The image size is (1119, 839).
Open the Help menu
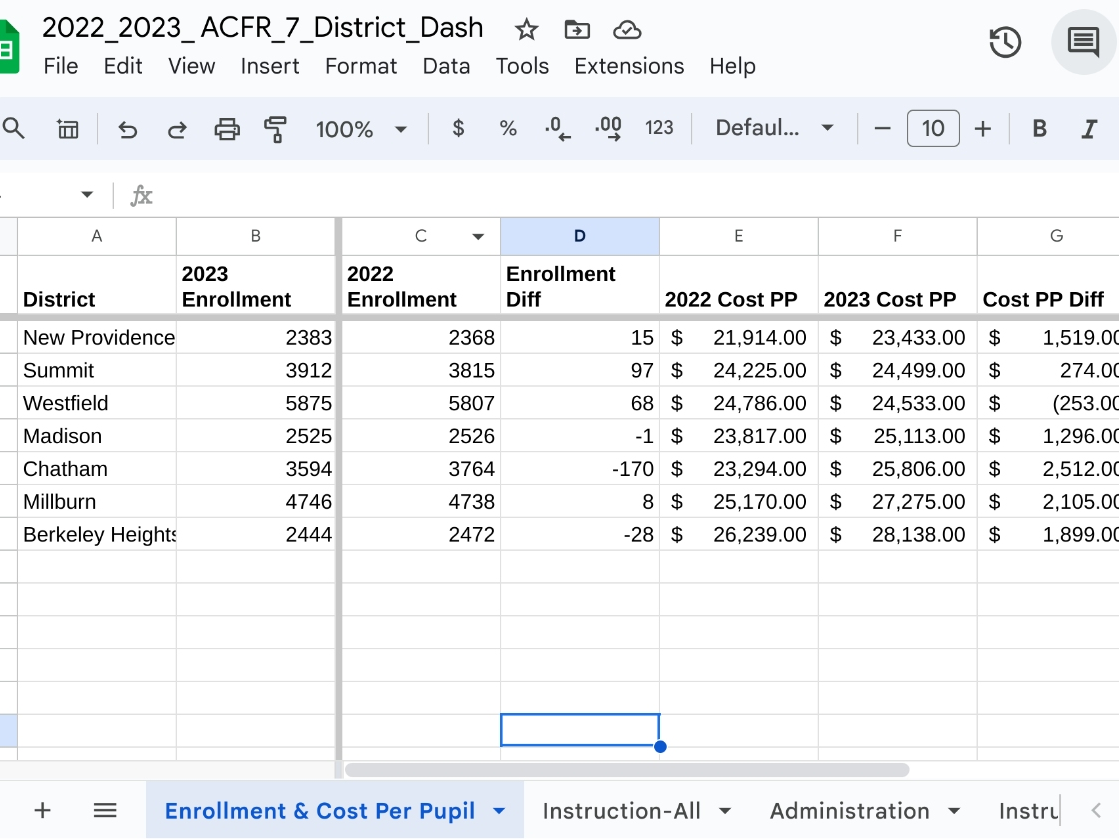tap(732, 66)
